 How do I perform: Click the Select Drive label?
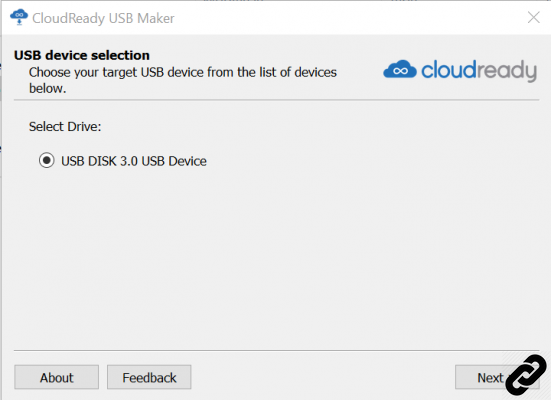pyautogui.click(x=65, y=127)
